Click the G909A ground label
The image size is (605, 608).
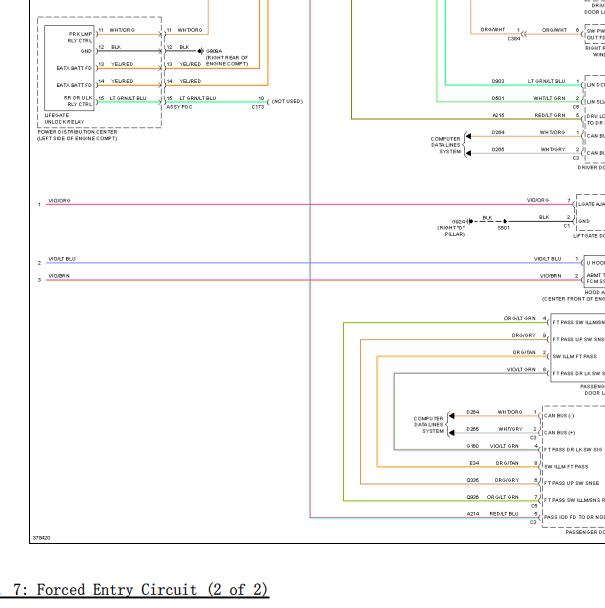click(214, 51)
